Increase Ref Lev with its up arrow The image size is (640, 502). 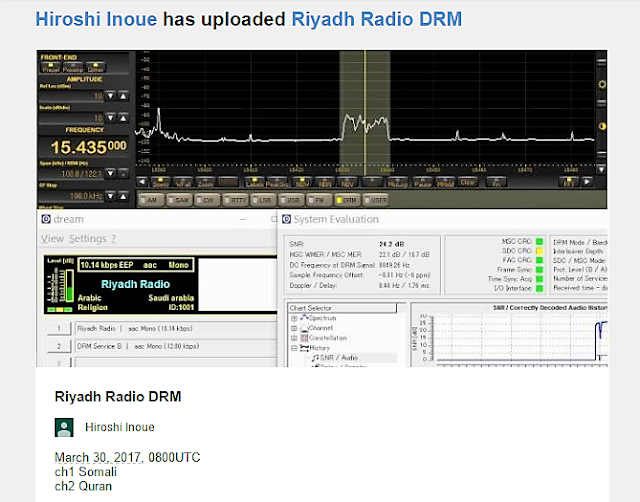(x=123, y=96)
